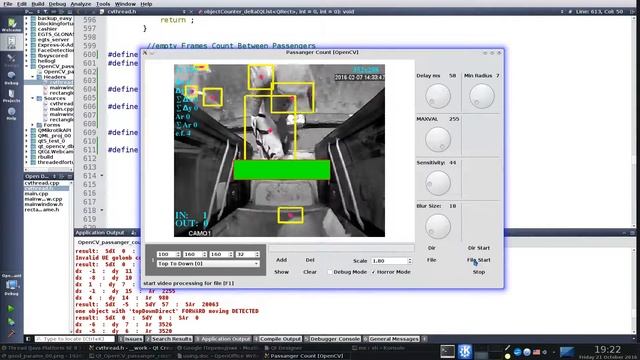
Task: Click the Clear button
Action: (x=310, y=272)
